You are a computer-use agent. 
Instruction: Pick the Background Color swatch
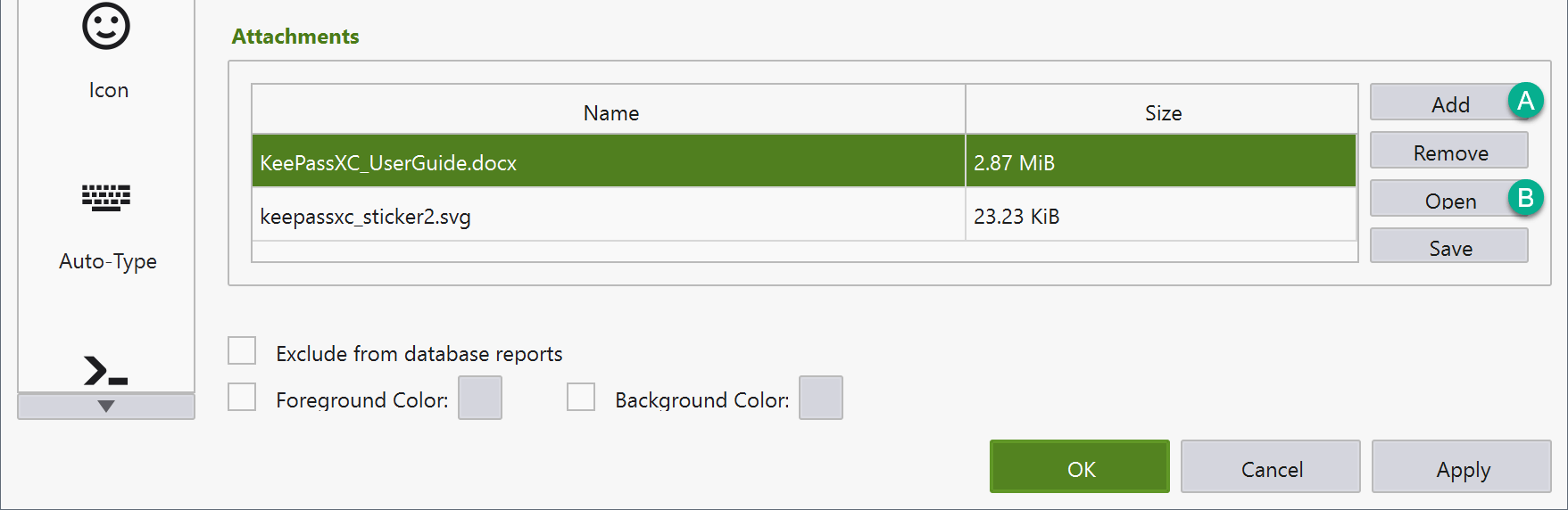tap(820, 398)
